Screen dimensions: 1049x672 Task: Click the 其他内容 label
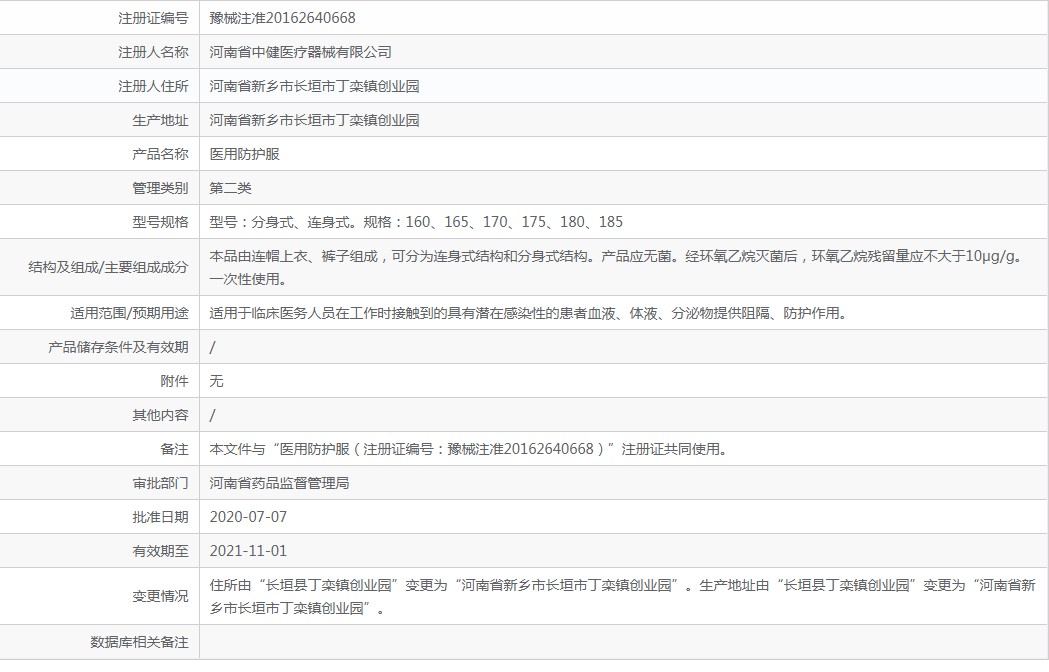(x=161, y=416)
